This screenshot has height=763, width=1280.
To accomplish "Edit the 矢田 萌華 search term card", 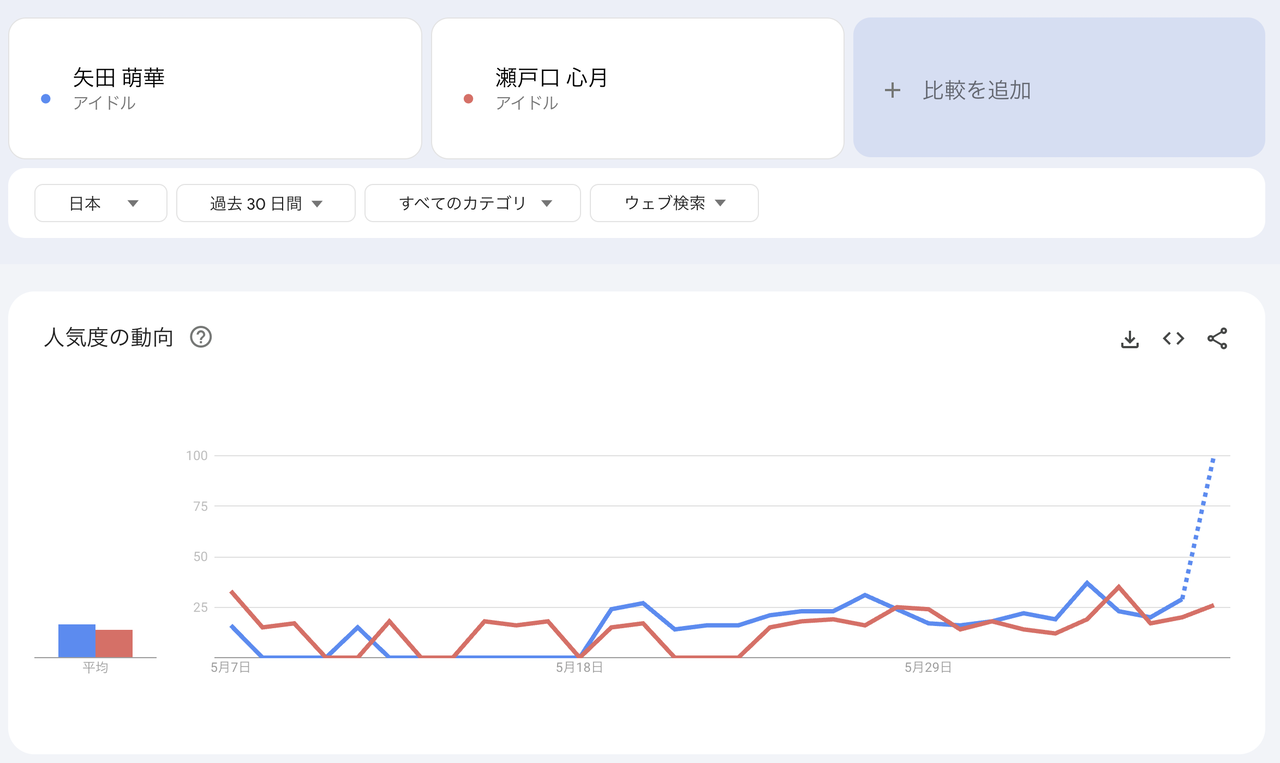I will 215,88.
